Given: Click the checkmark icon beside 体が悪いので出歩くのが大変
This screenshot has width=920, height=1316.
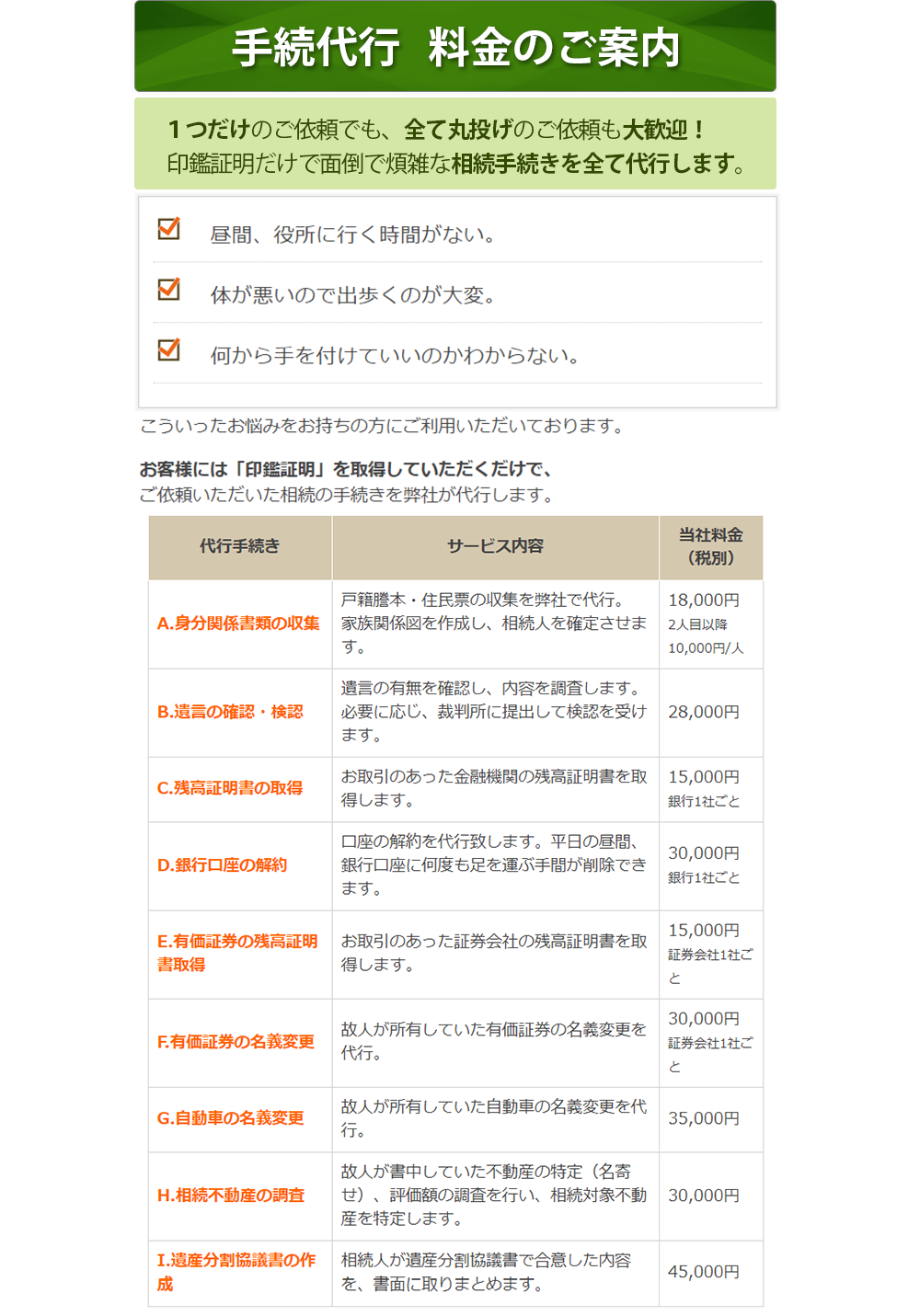Looking at the screenshot, I should pos(169,289).
